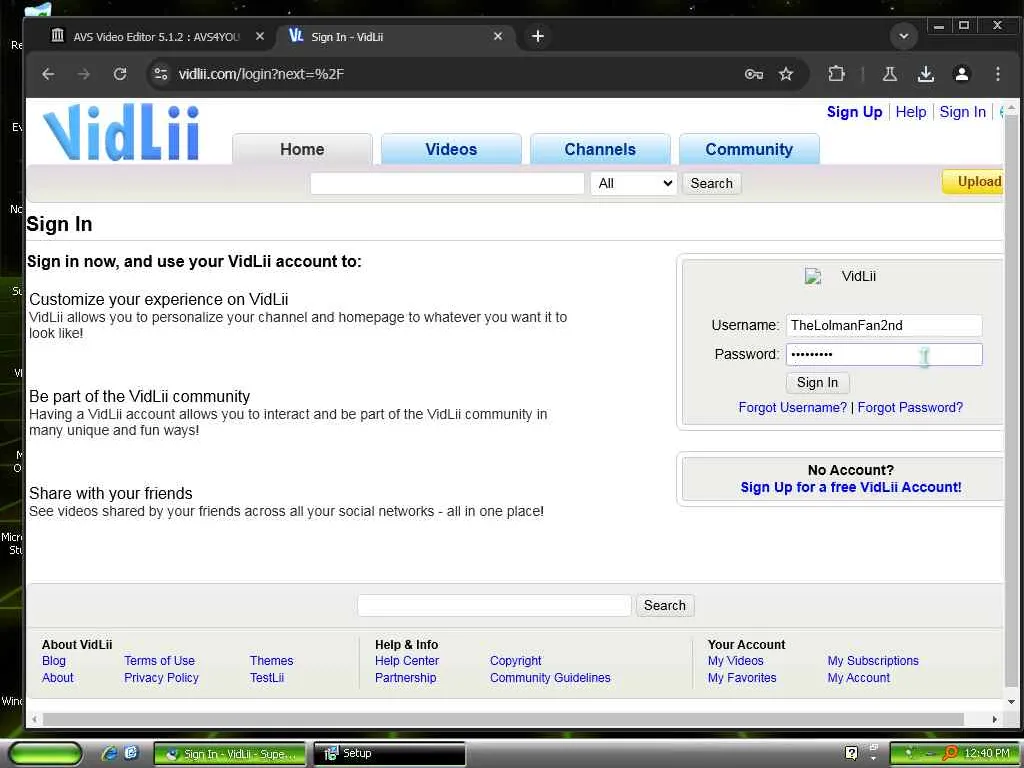Bookmark this page with the star icon
The image size is (1024, 768).
786,74
